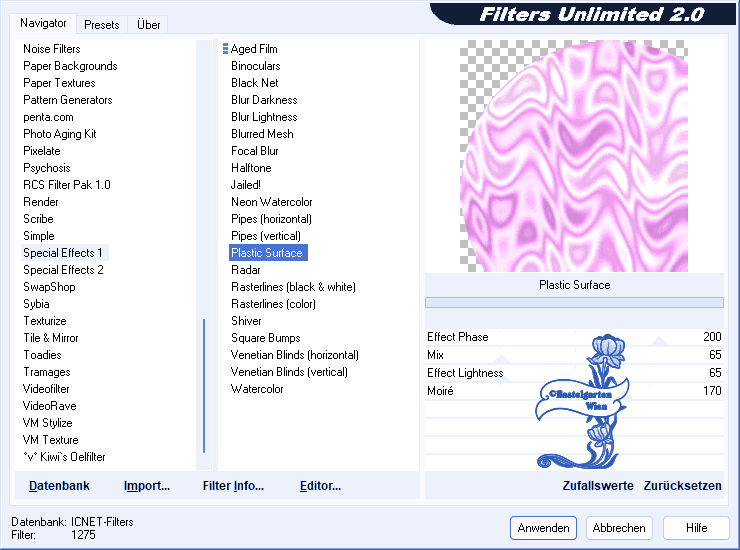Select the Special Effects 1 category
740x550 pixels.
point(65,253)
